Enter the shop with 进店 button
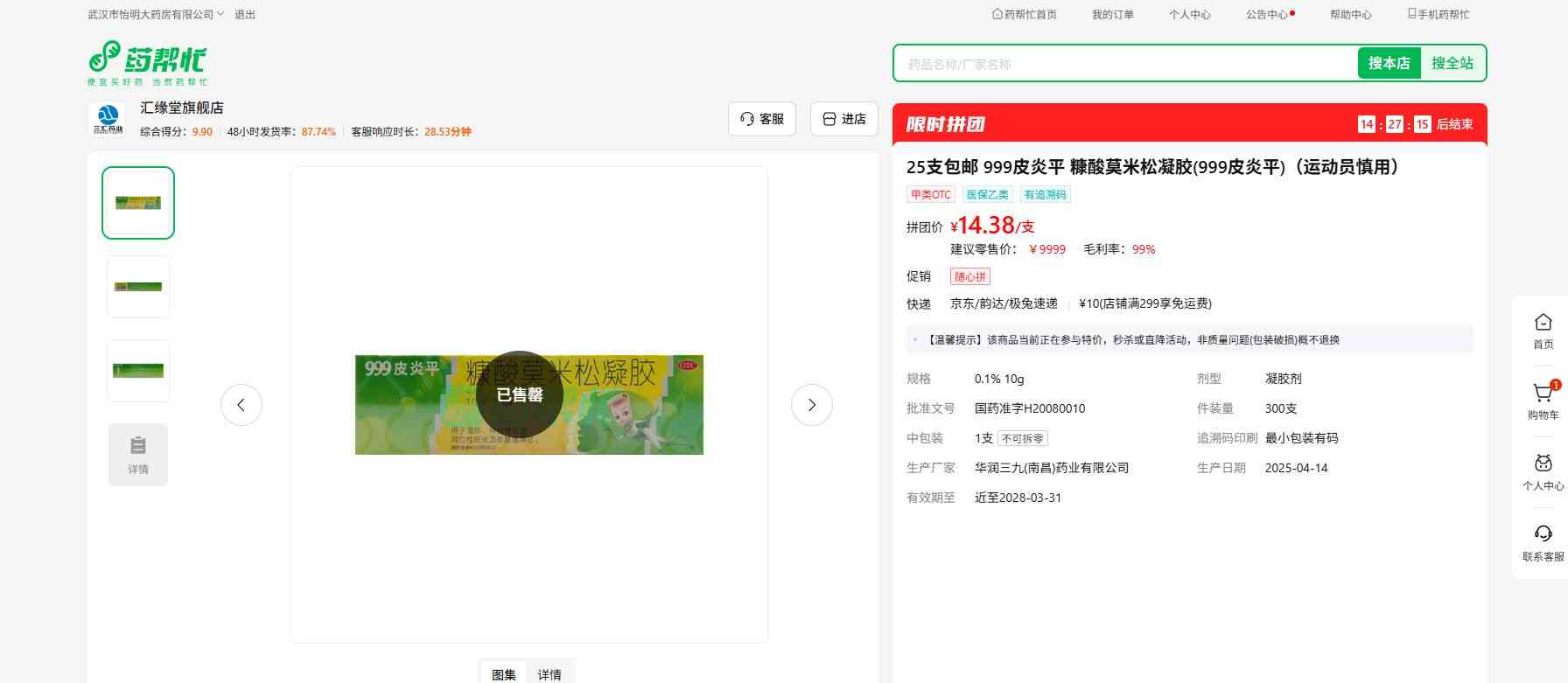This screenshot has width=1568, height=683. coord(843,119)
